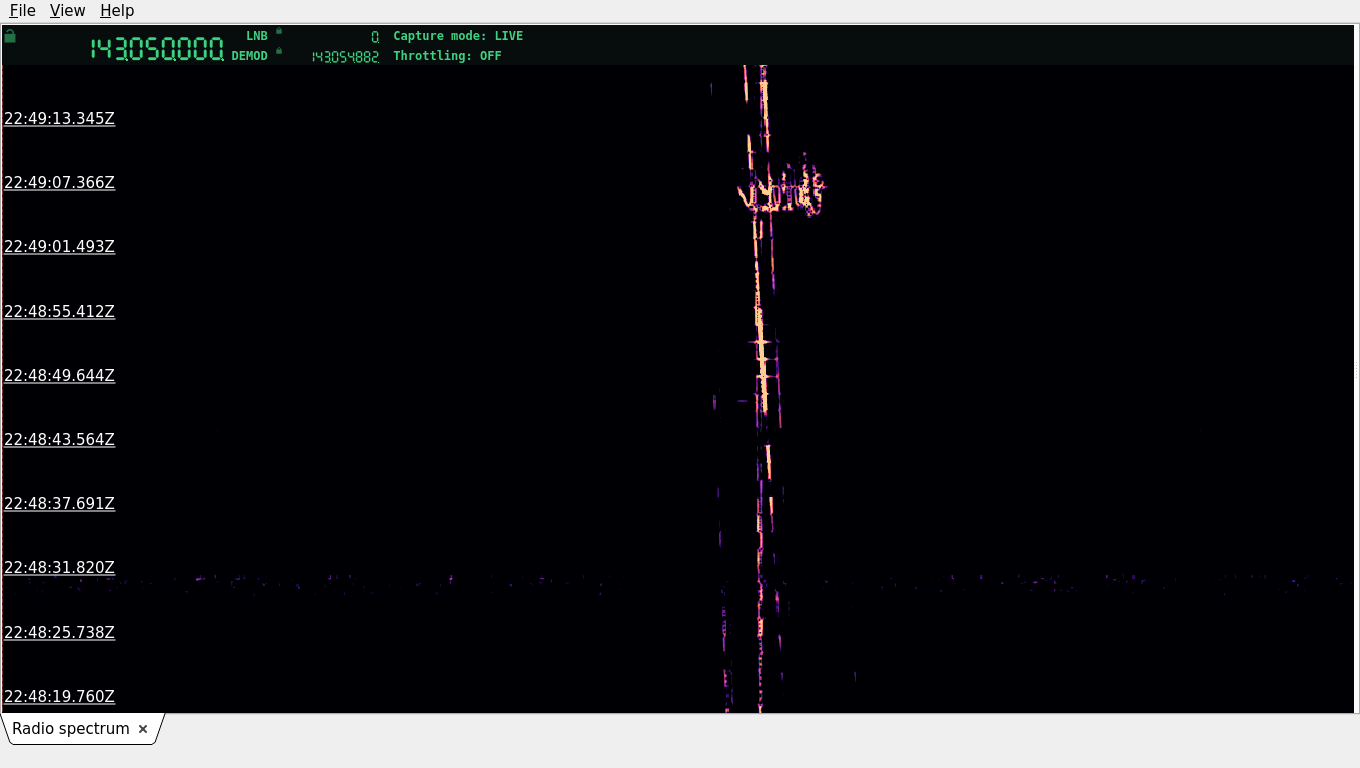Open the Help menu
This screenshot has height=768, width=1360.
(117, 10)
